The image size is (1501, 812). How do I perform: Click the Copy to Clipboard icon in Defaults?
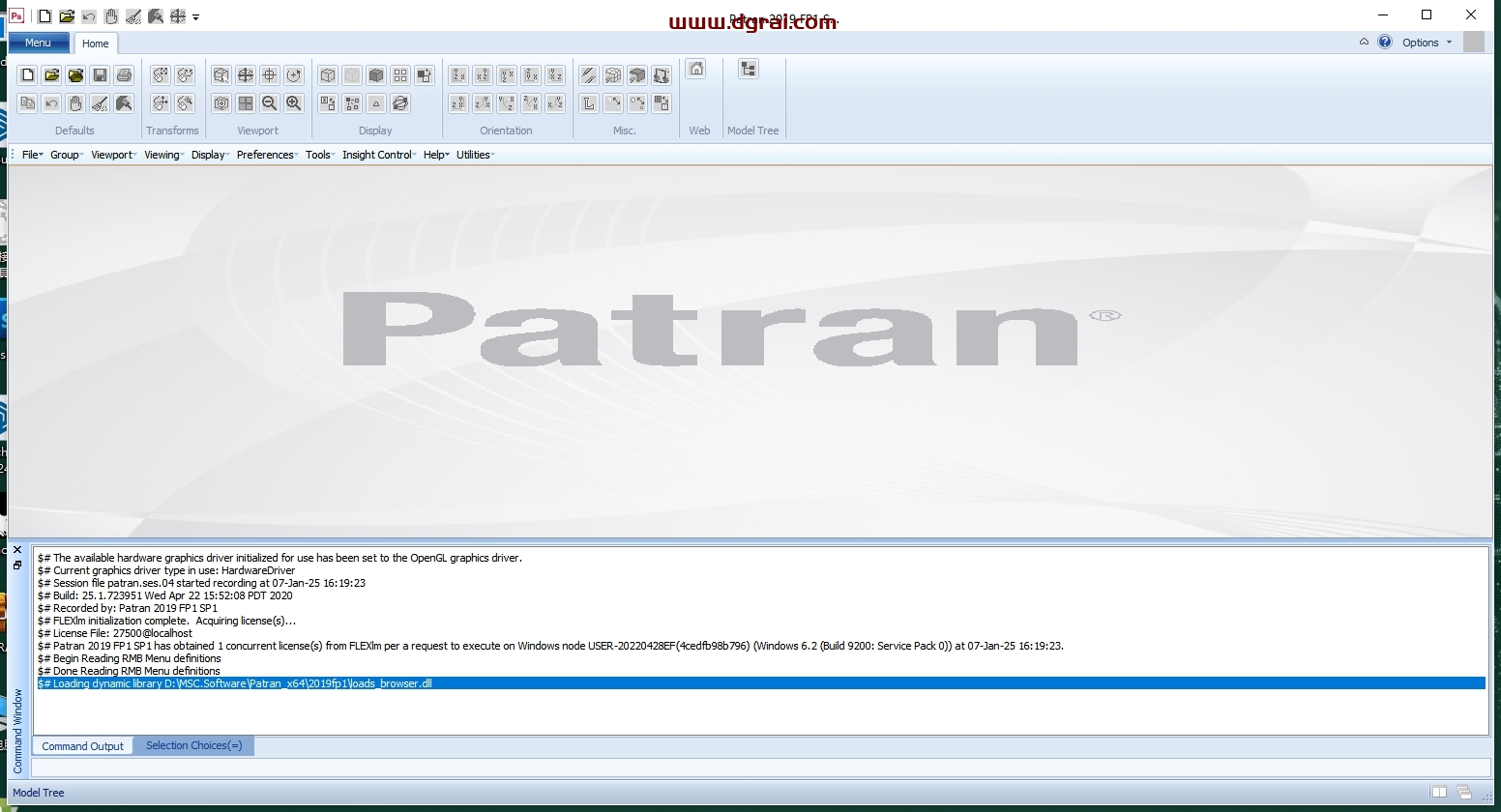pos(28,103)
